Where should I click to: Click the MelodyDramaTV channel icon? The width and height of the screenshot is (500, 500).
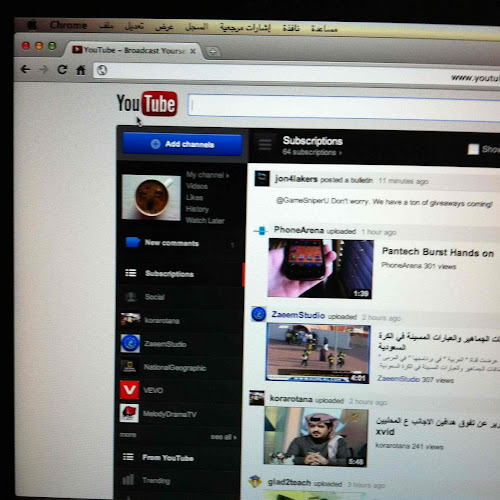[129, 413]
